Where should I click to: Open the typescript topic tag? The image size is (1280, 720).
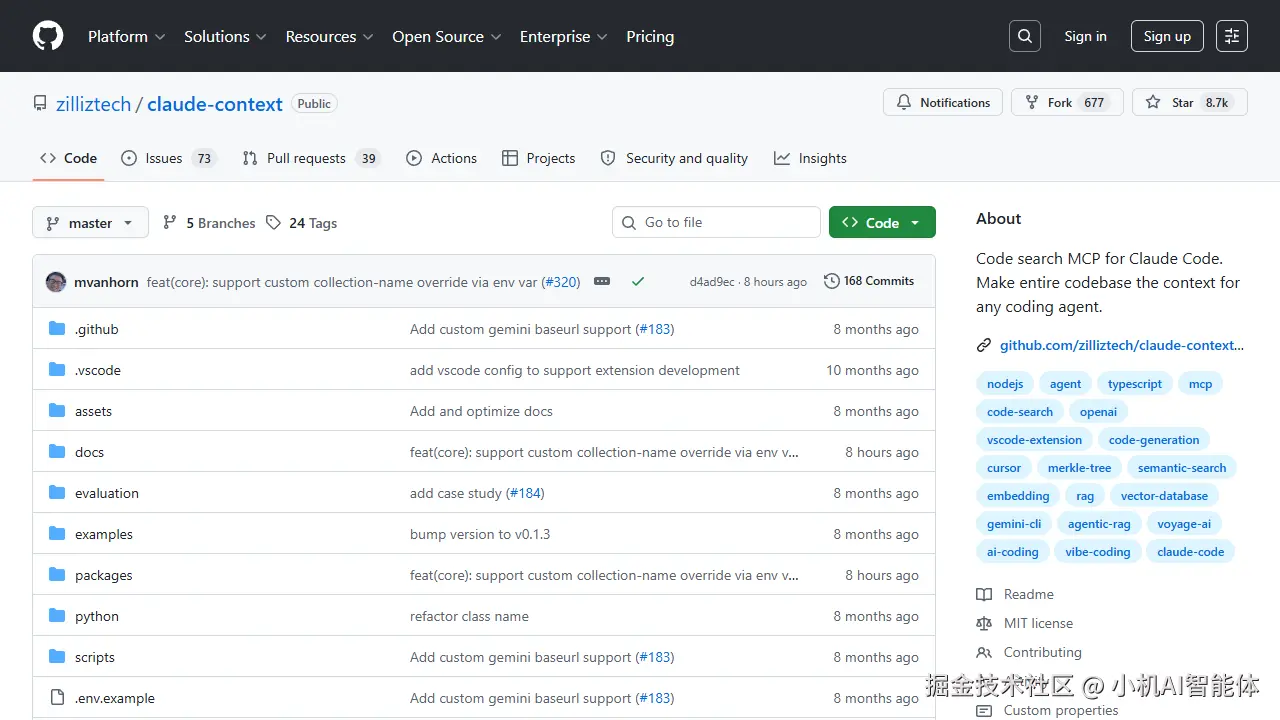pyautogui.click(x=1135, y=384)
